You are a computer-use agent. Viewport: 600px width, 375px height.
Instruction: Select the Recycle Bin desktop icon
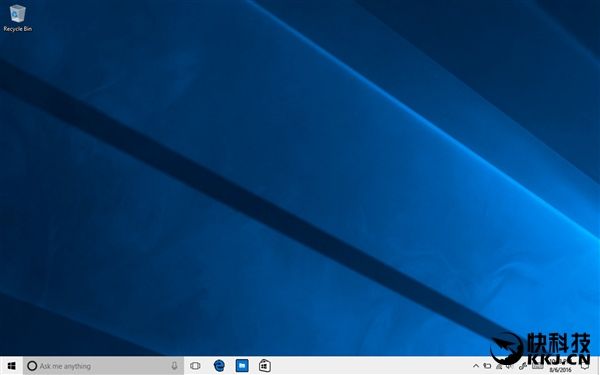click(17, 18)
